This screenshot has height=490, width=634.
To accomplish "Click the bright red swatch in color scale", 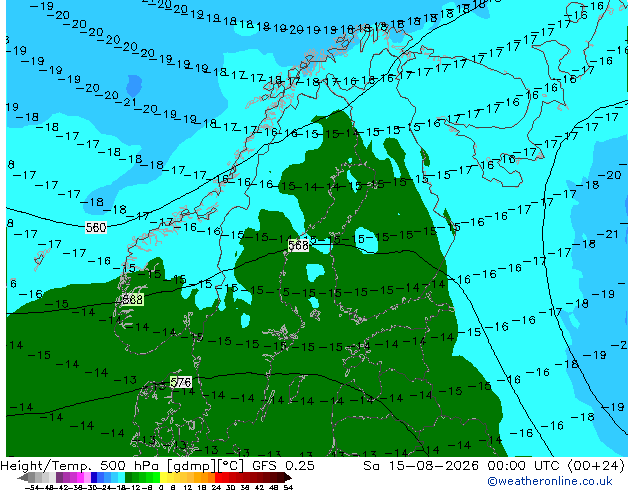I will pos(218,477).
